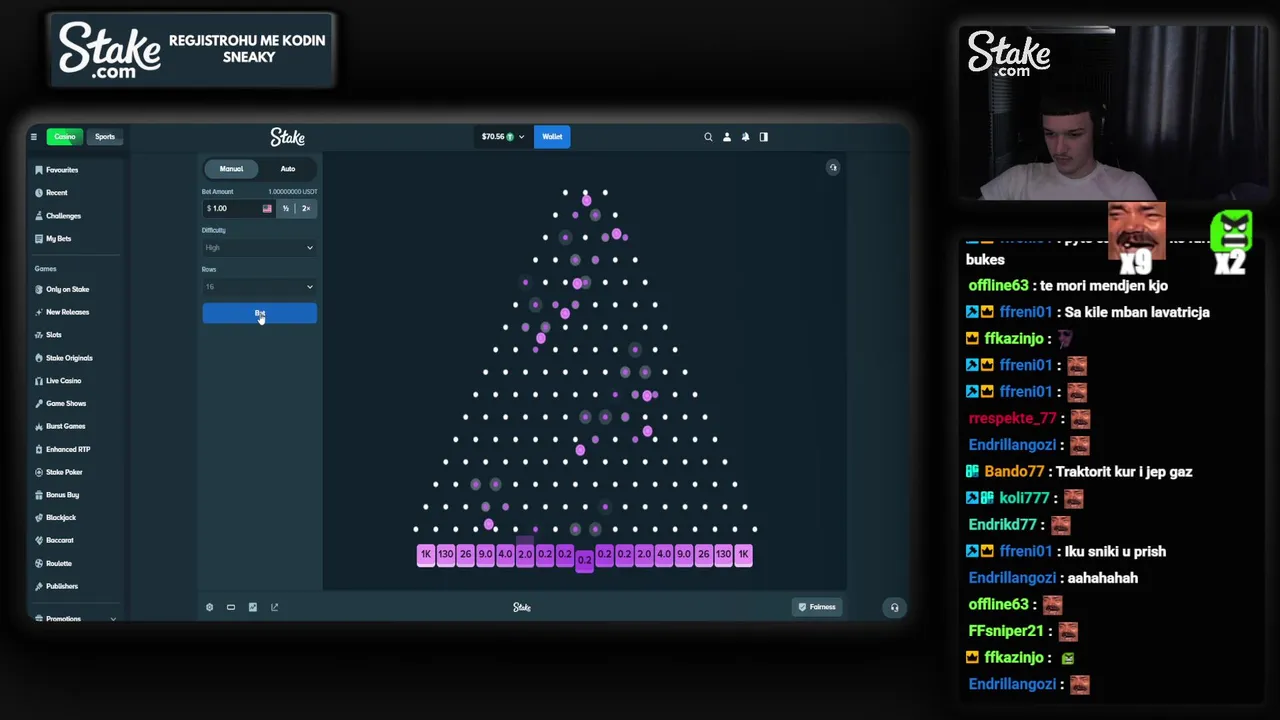Expand the Difficulty dropdown set to High
Screen dimensions: 1280x720
(259, 248)
